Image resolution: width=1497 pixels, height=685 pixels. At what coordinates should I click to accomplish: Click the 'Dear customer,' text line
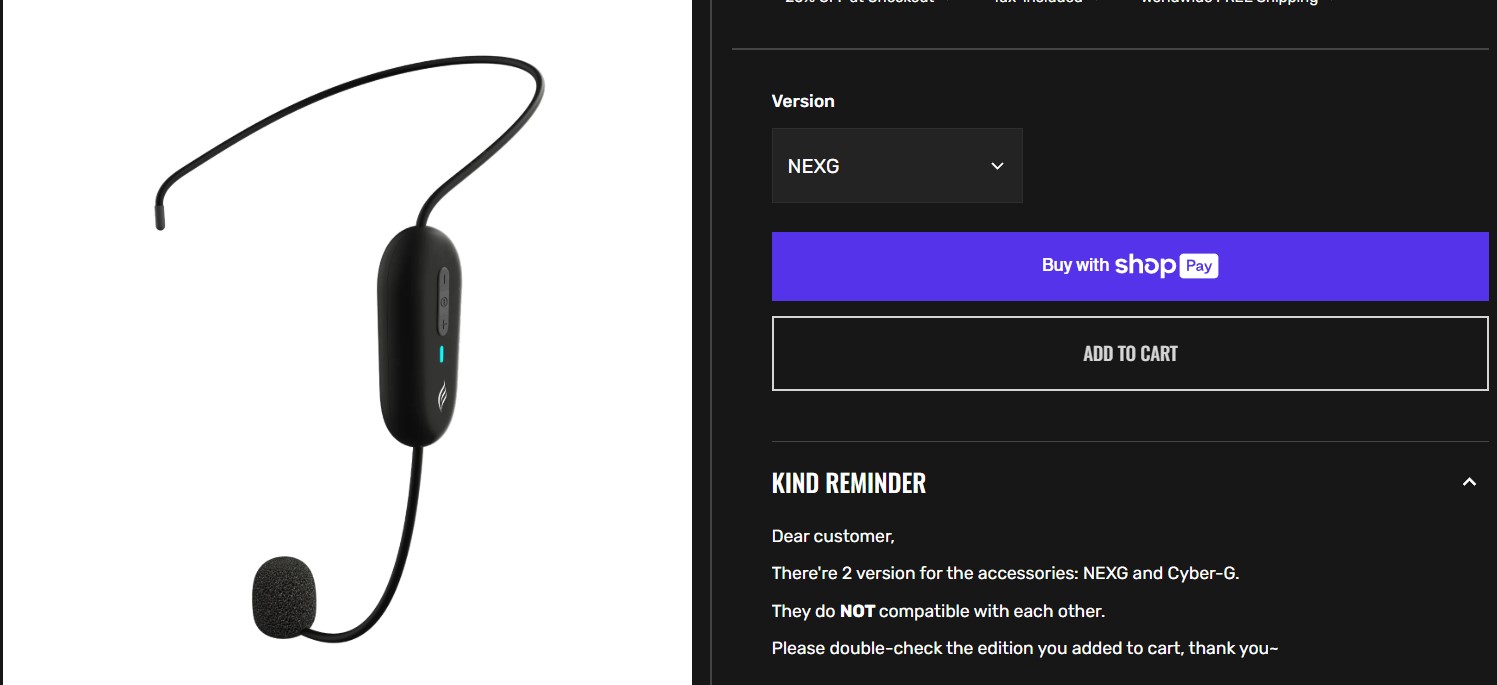[833, 537]
